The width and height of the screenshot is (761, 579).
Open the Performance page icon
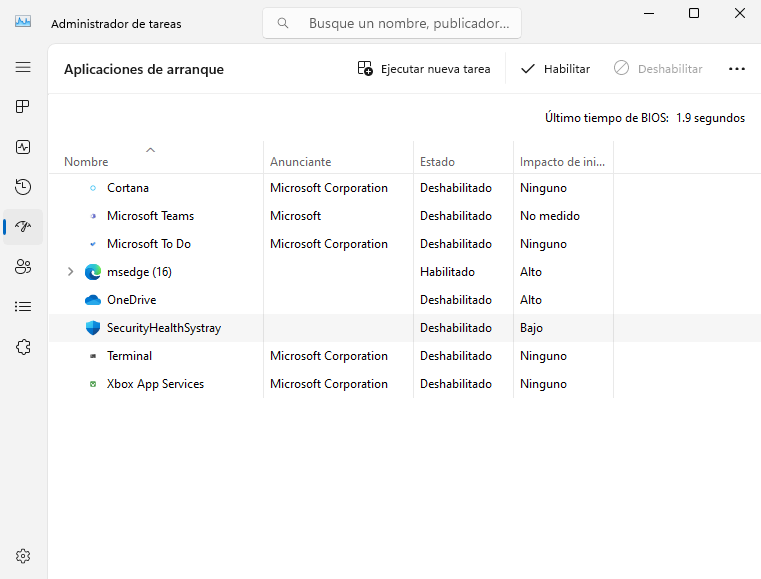[23, 147]
